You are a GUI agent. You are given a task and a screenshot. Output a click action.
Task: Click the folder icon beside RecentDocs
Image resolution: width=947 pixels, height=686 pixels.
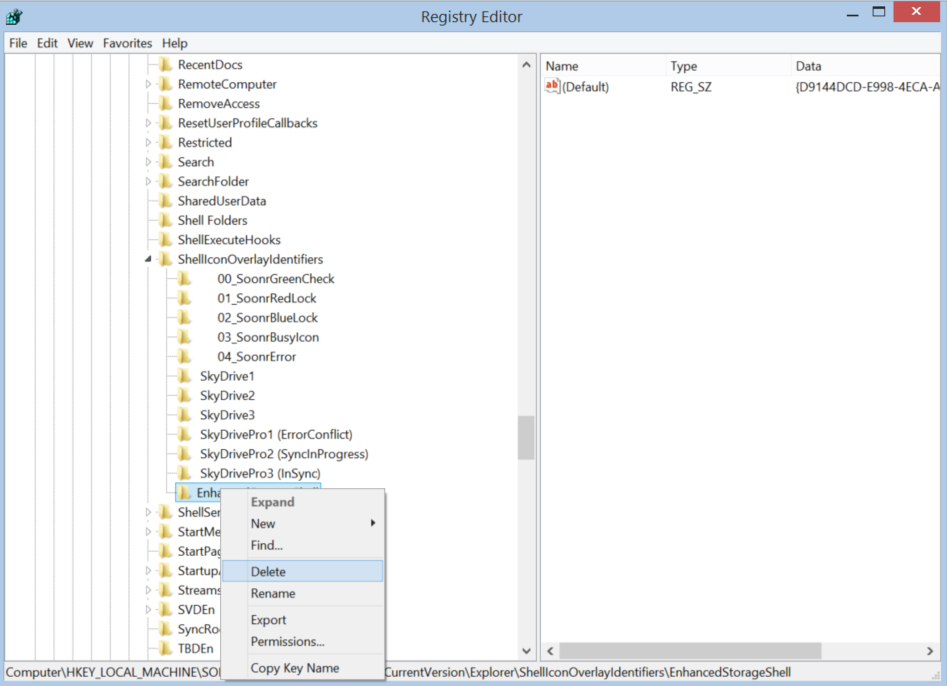165,65
